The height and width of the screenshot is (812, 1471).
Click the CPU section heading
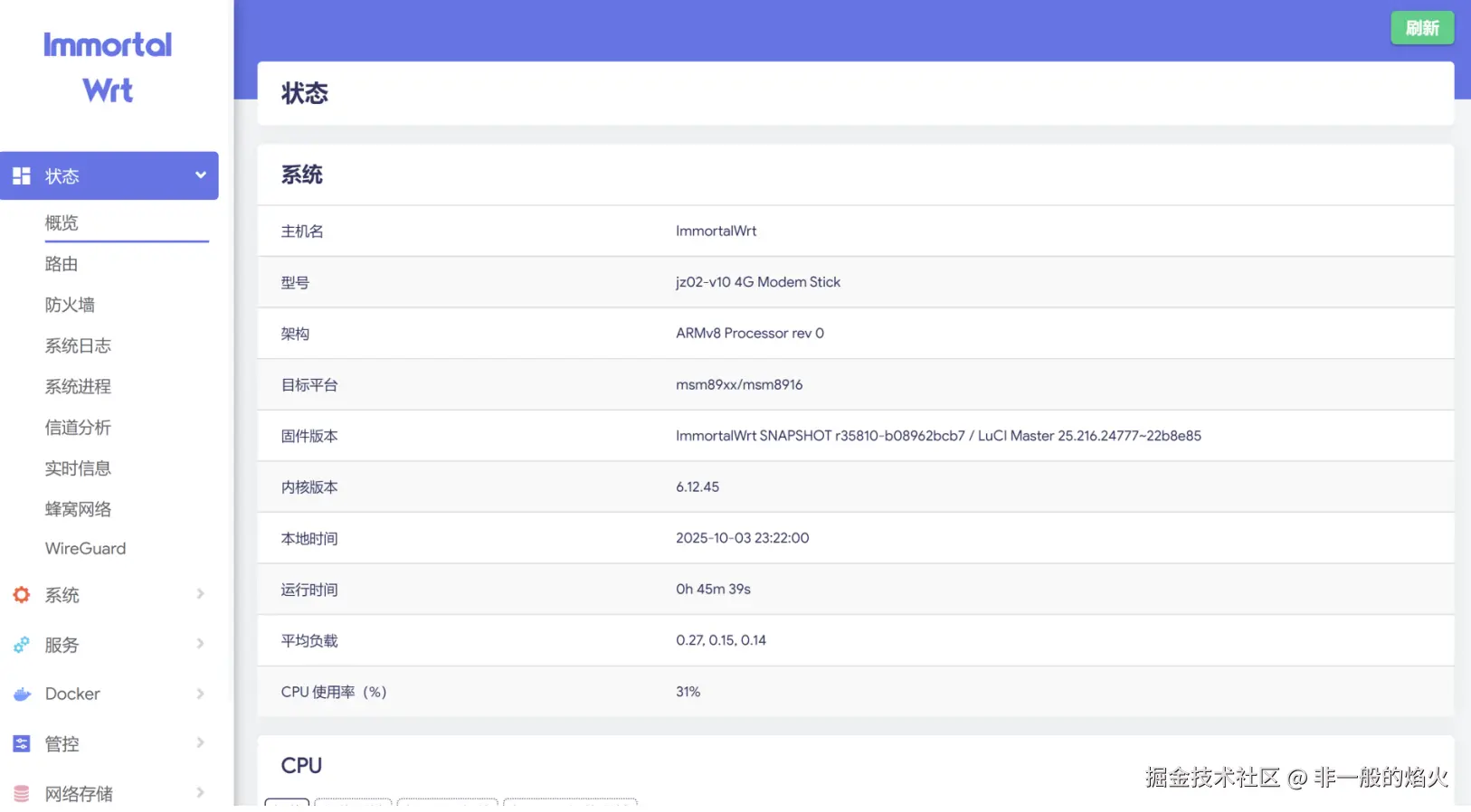coord(301,766)
